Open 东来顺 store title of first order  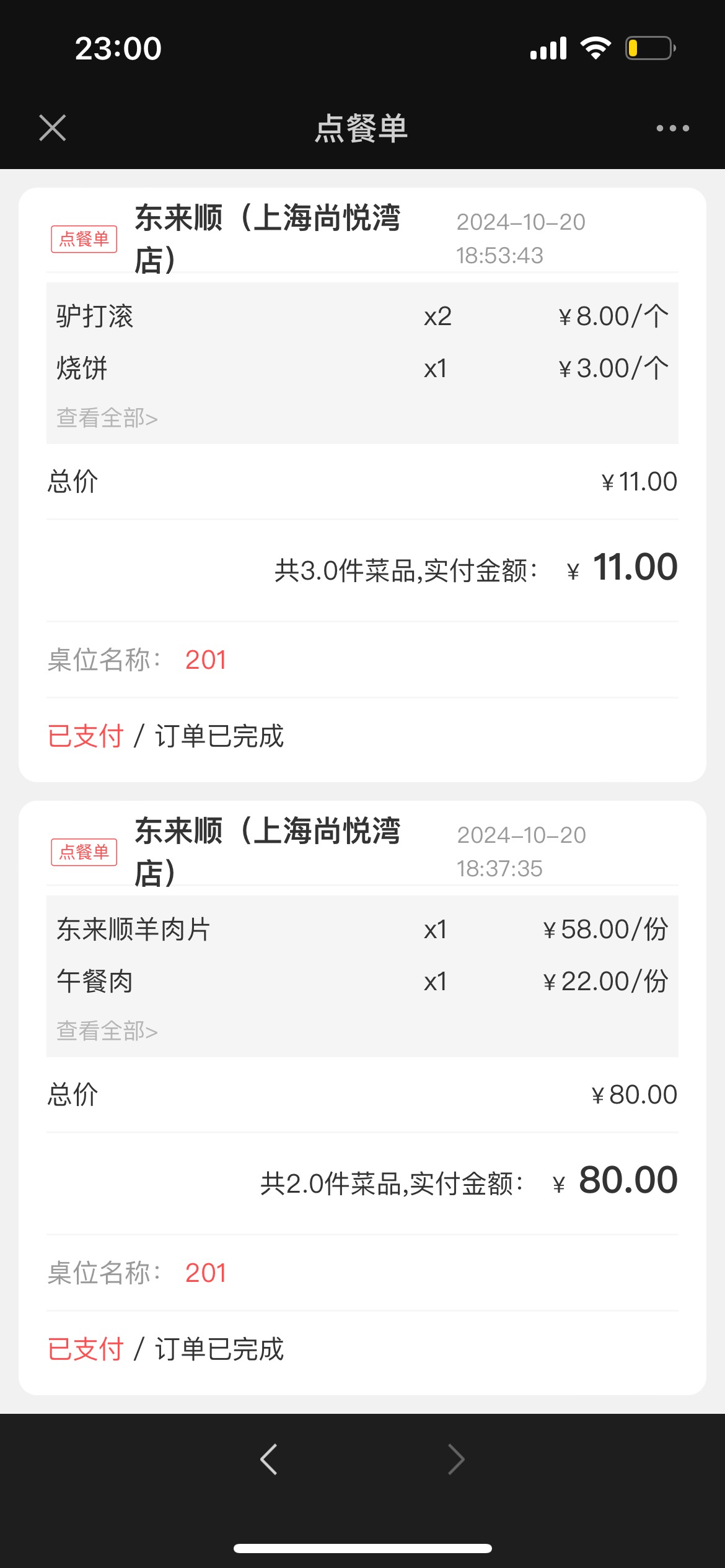(268, 238)
